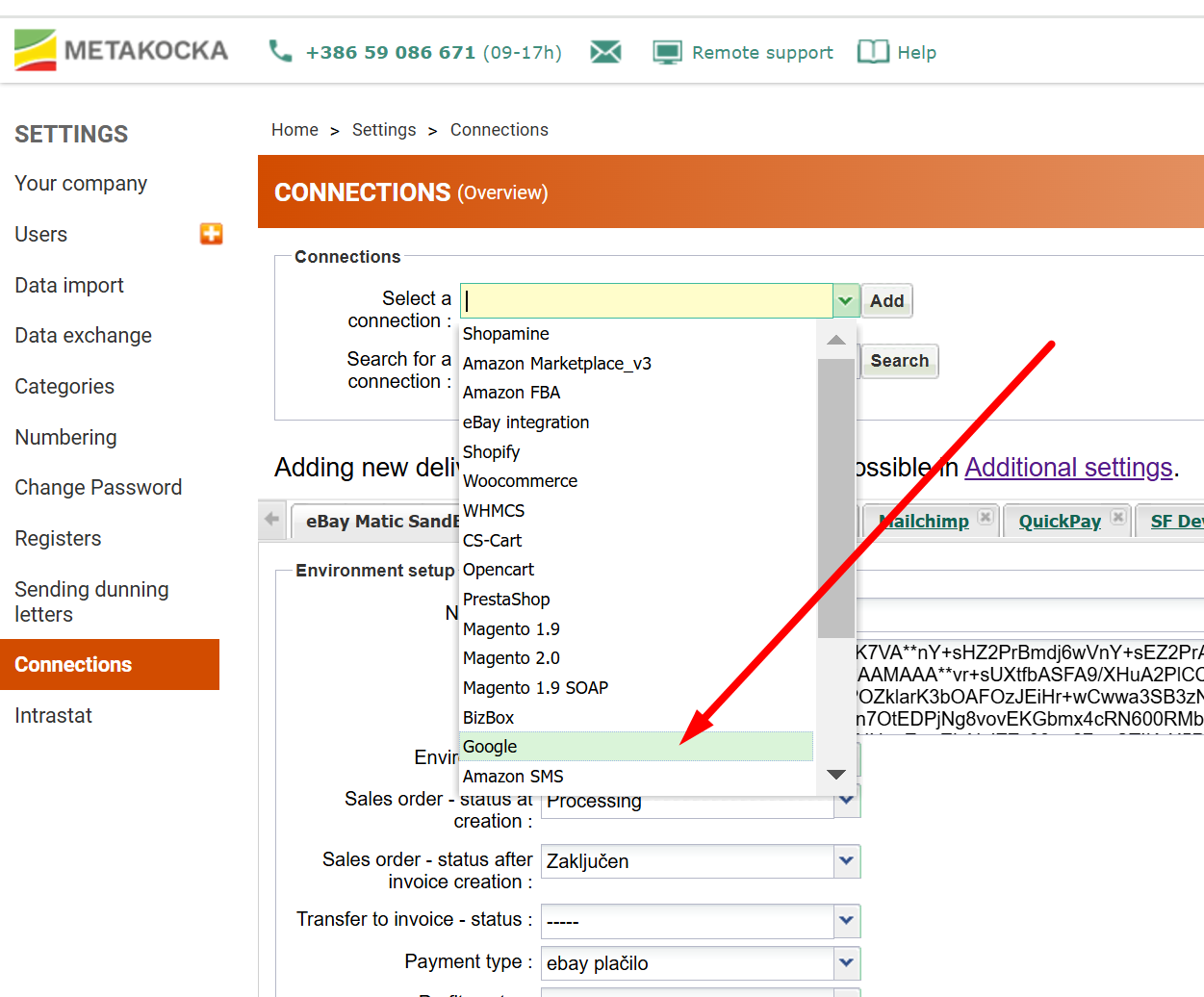Viewport: 1204px width, 997px height.
Task: Click the dropdown list scrollbar thumb
Action: tap(836, 498)
